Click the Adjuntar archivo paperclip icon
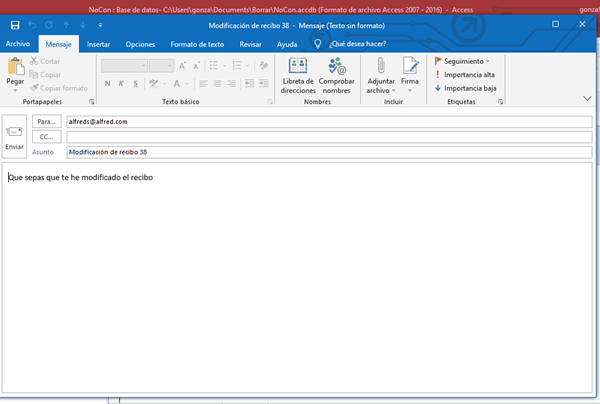Screen dimensions: 600x404 click(381, 67)
